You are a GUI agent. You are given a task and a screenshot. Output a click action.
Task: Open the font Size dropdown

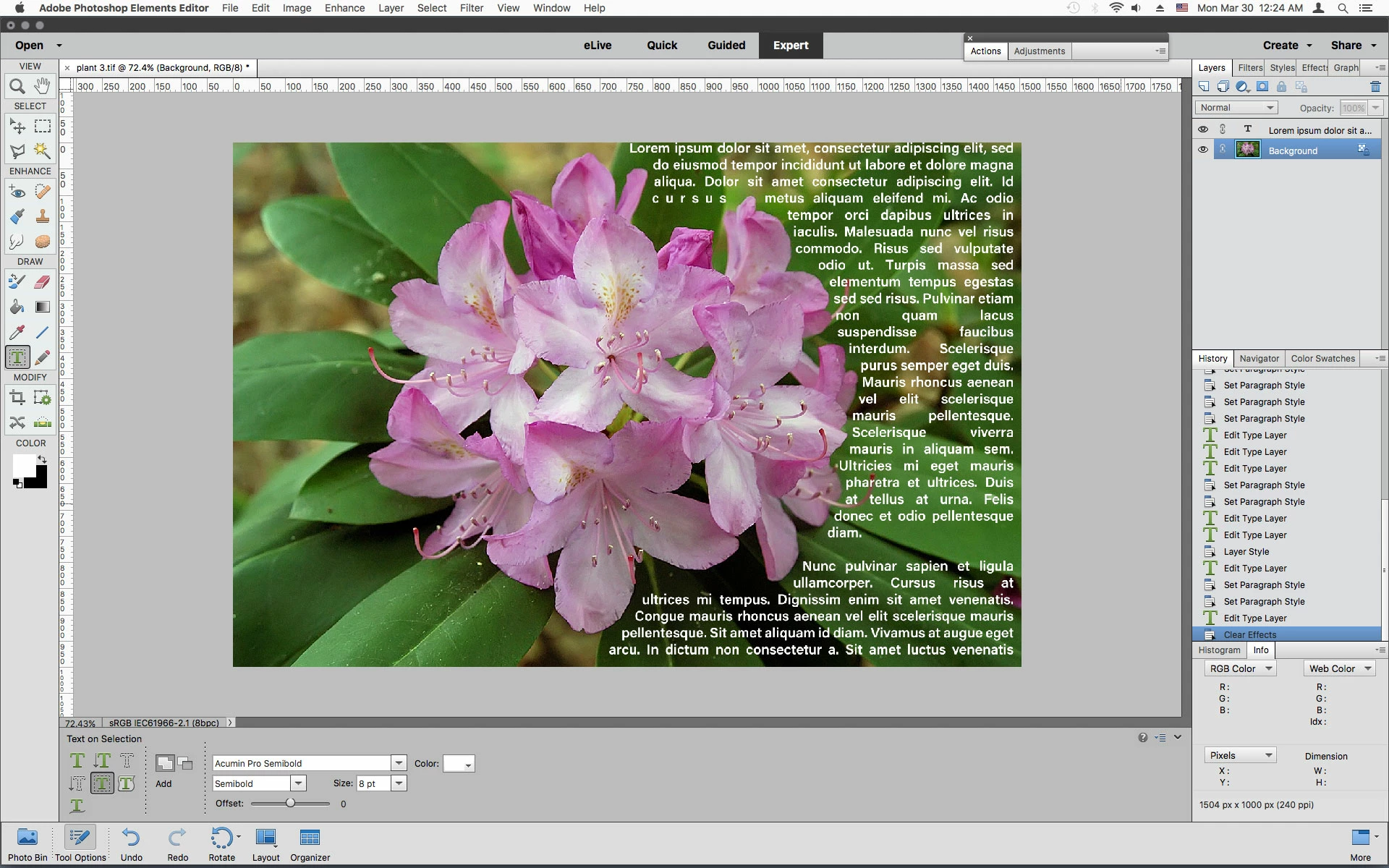(399, 783)
